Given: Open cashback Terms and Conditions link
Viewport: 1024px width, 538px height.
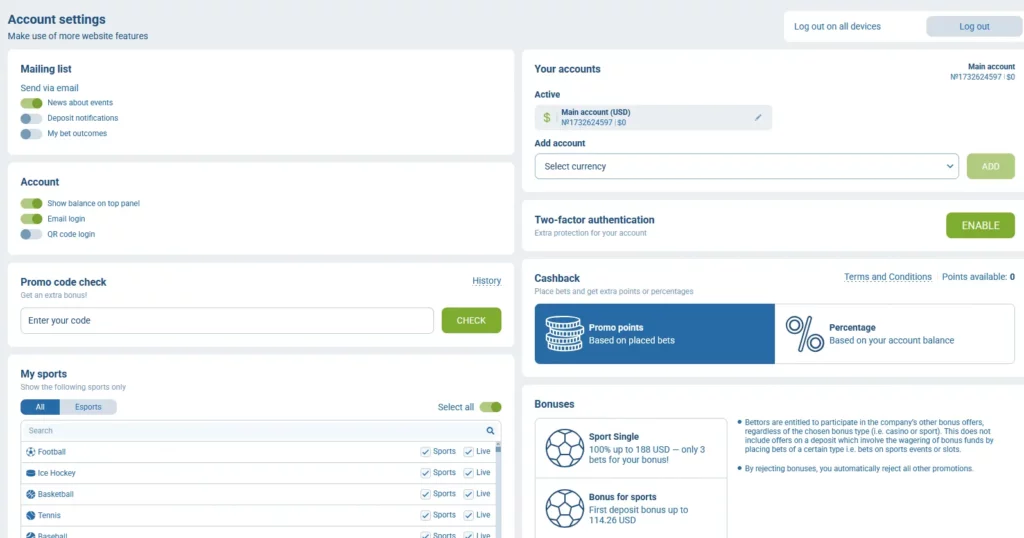Looking at the screenshot, I should (x=888, y=277).
